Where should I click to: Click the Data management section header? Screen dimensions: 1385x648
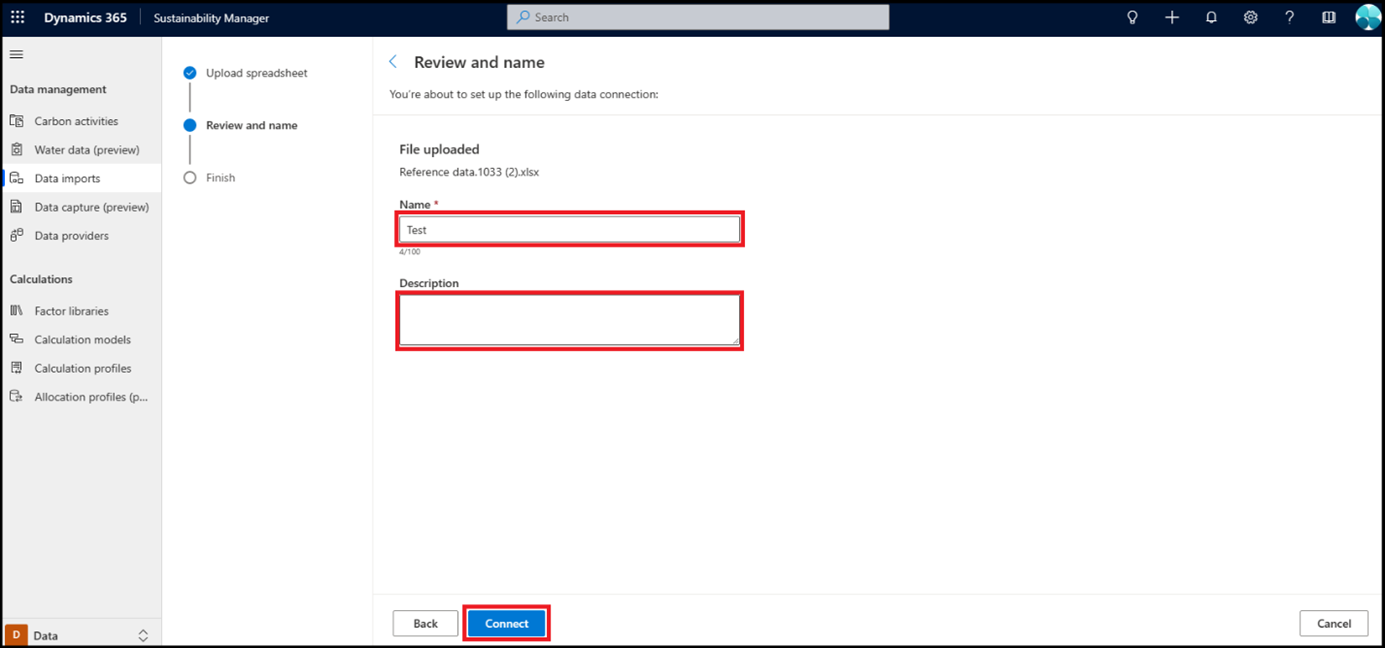pos(58,89)
